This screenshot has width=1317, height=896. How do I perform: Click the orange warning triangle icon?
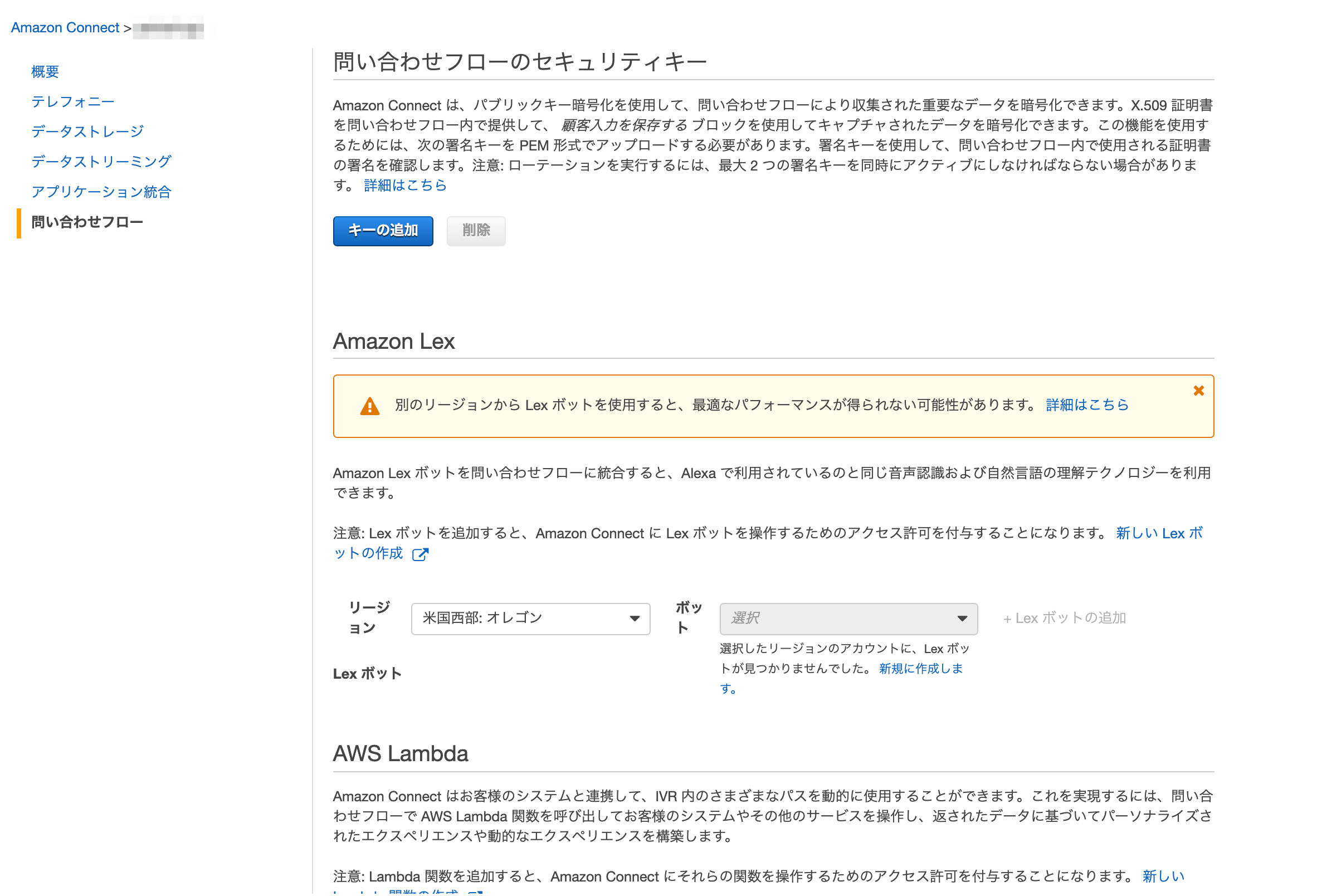[369, 406]
